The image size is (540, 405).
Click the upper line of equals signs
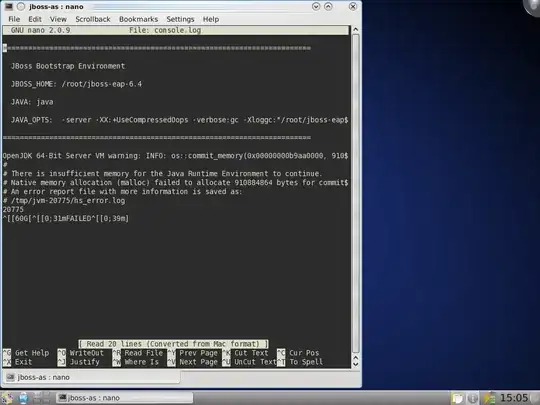click(157, 48)
